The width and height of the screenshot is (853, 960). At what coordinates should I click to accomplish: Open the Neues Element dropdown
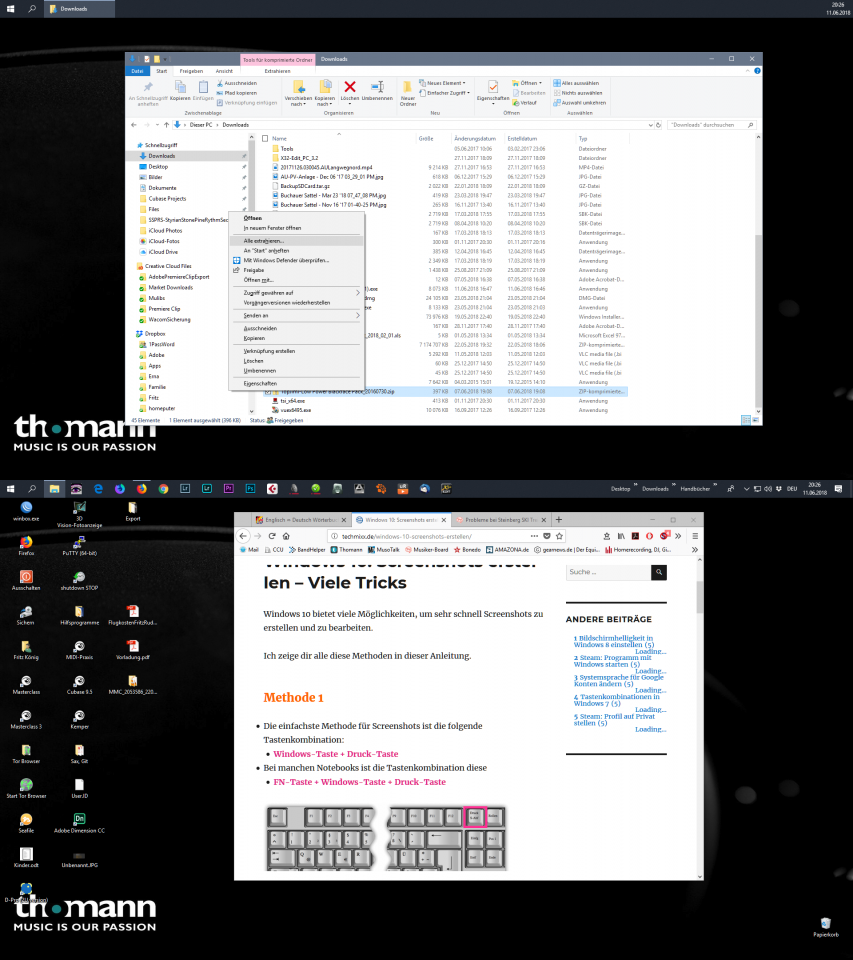[443, 83]
